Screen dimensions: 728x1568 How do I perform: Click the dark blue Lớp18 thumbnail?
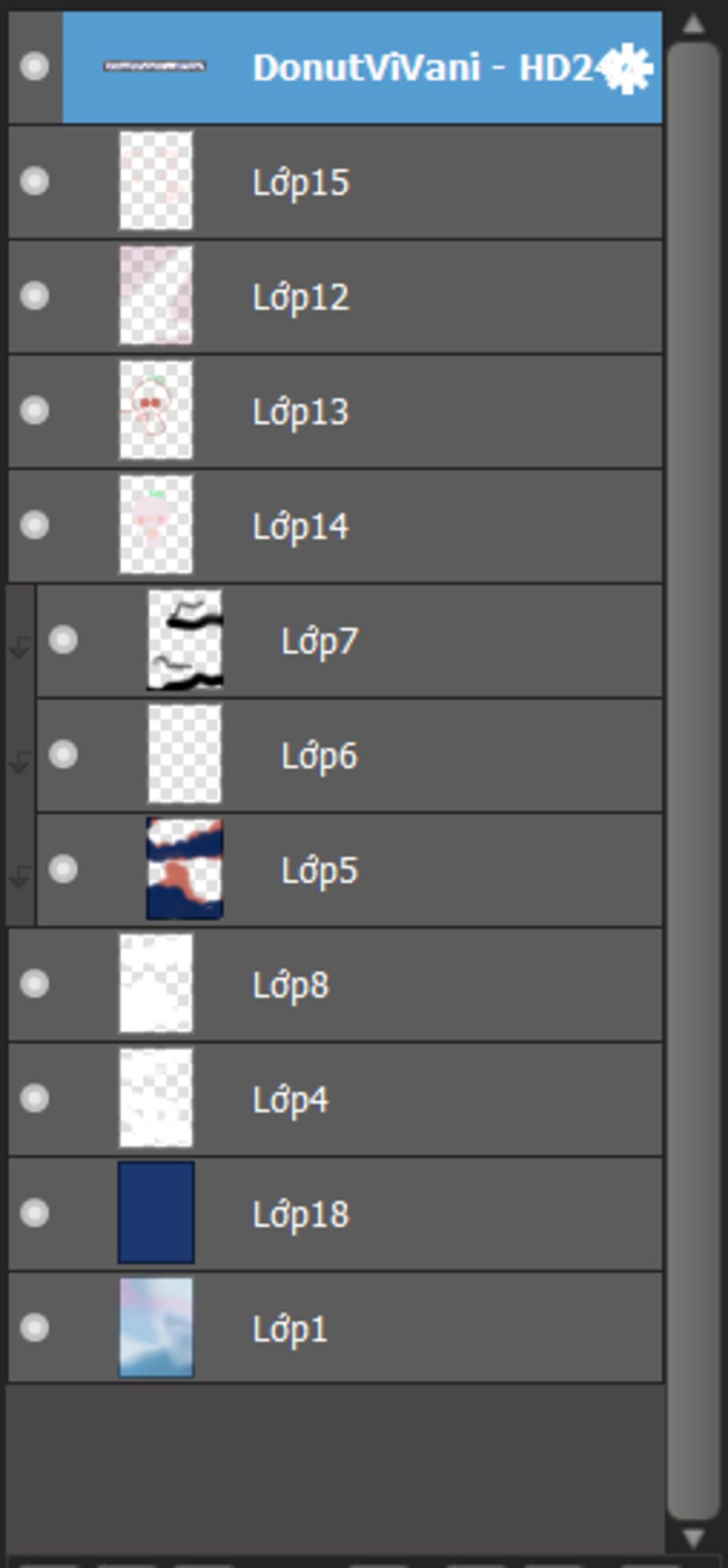click(x=156, y=1213)
